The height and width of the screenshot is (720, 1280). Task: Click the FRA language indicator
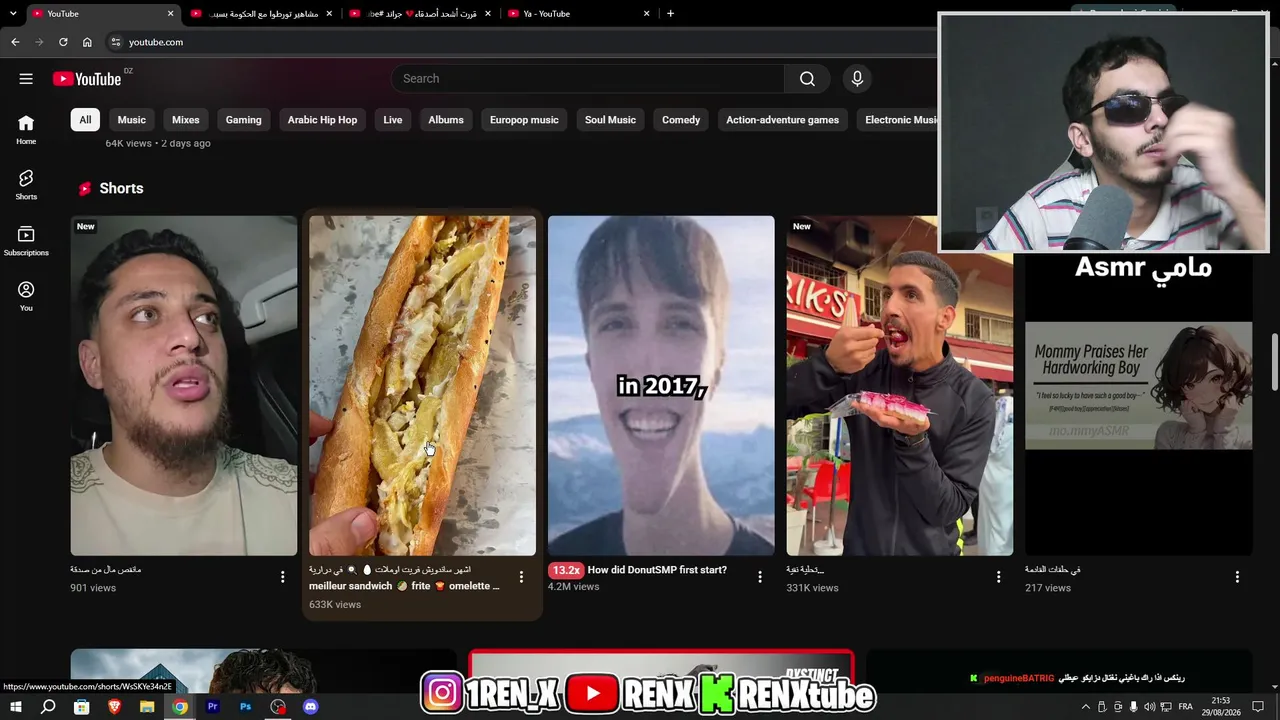coord(1186,707)
